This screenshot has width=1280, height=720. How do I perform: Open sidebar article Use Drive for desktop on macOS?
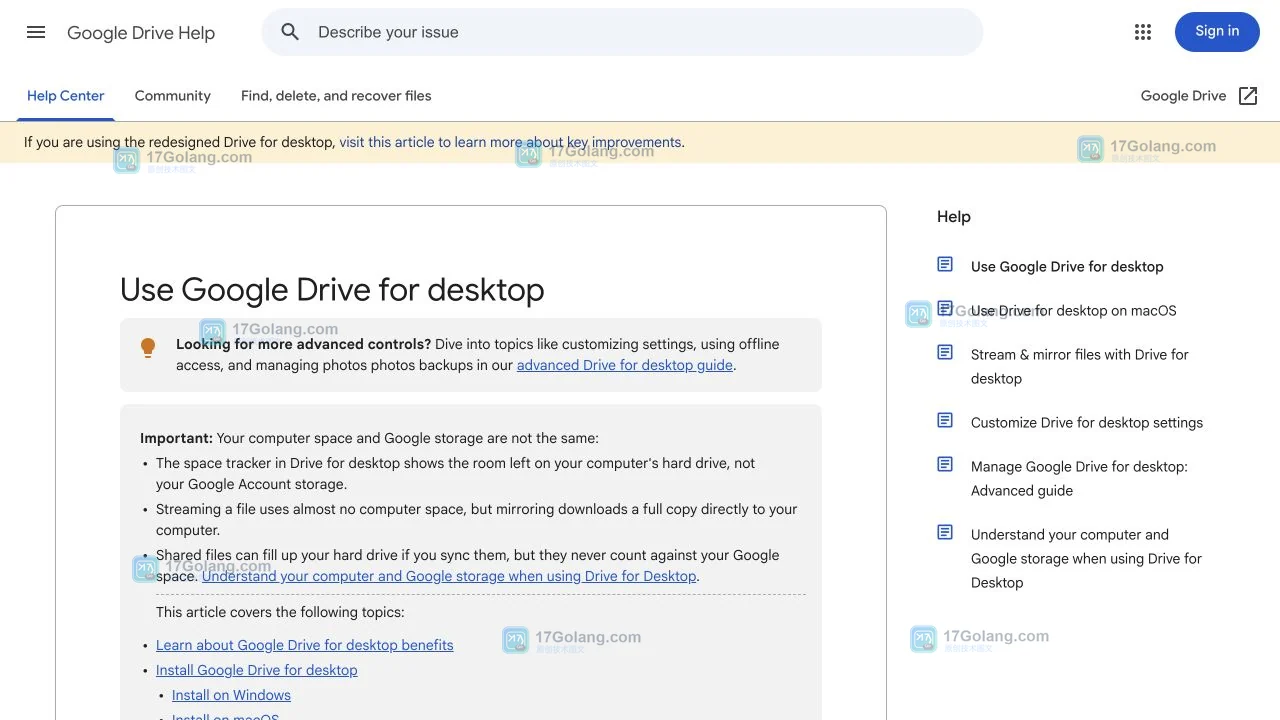1074,310
